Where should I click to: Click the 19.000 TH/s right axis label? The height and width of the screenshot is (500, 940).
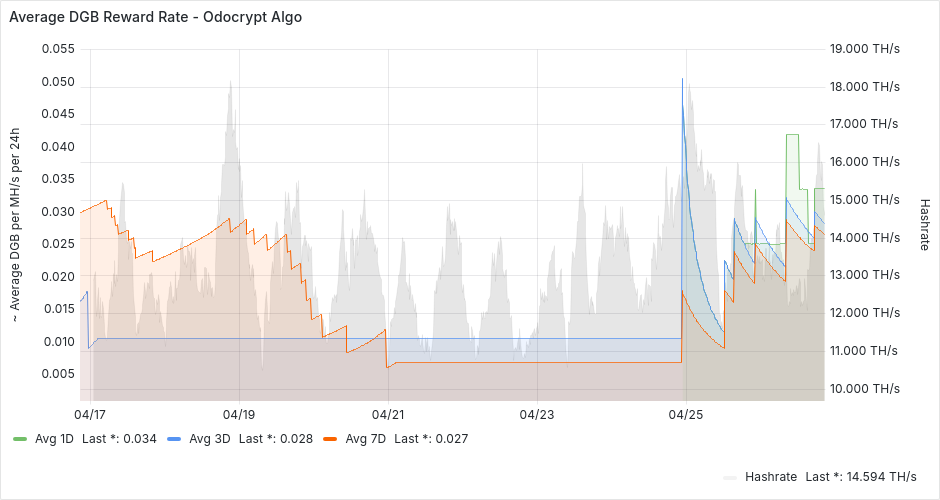point(865,49)
